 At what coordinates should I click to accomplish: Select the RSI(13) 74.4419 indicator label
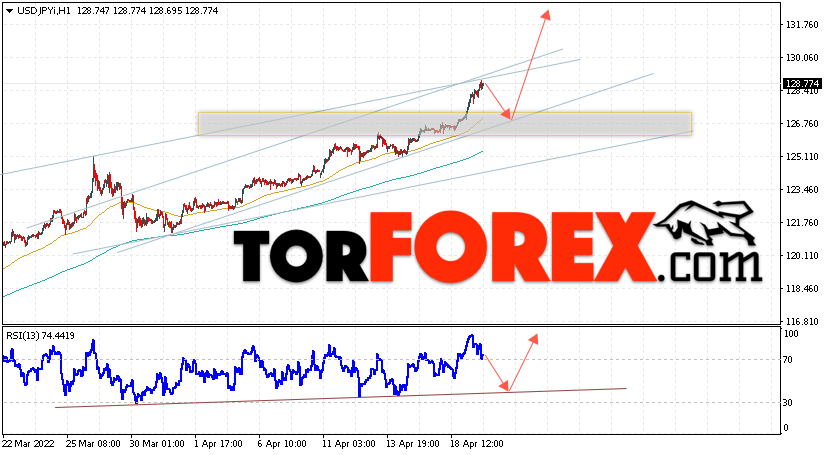pos(40,335)
